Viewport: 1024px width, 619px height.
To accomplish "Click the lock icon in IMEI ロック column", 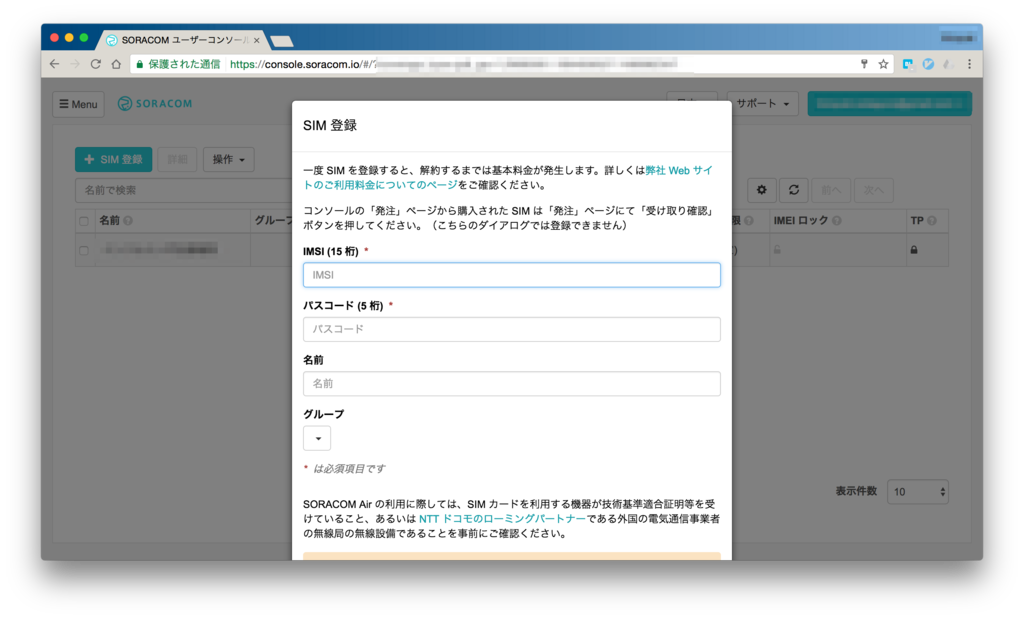I will tap(777, 249).
